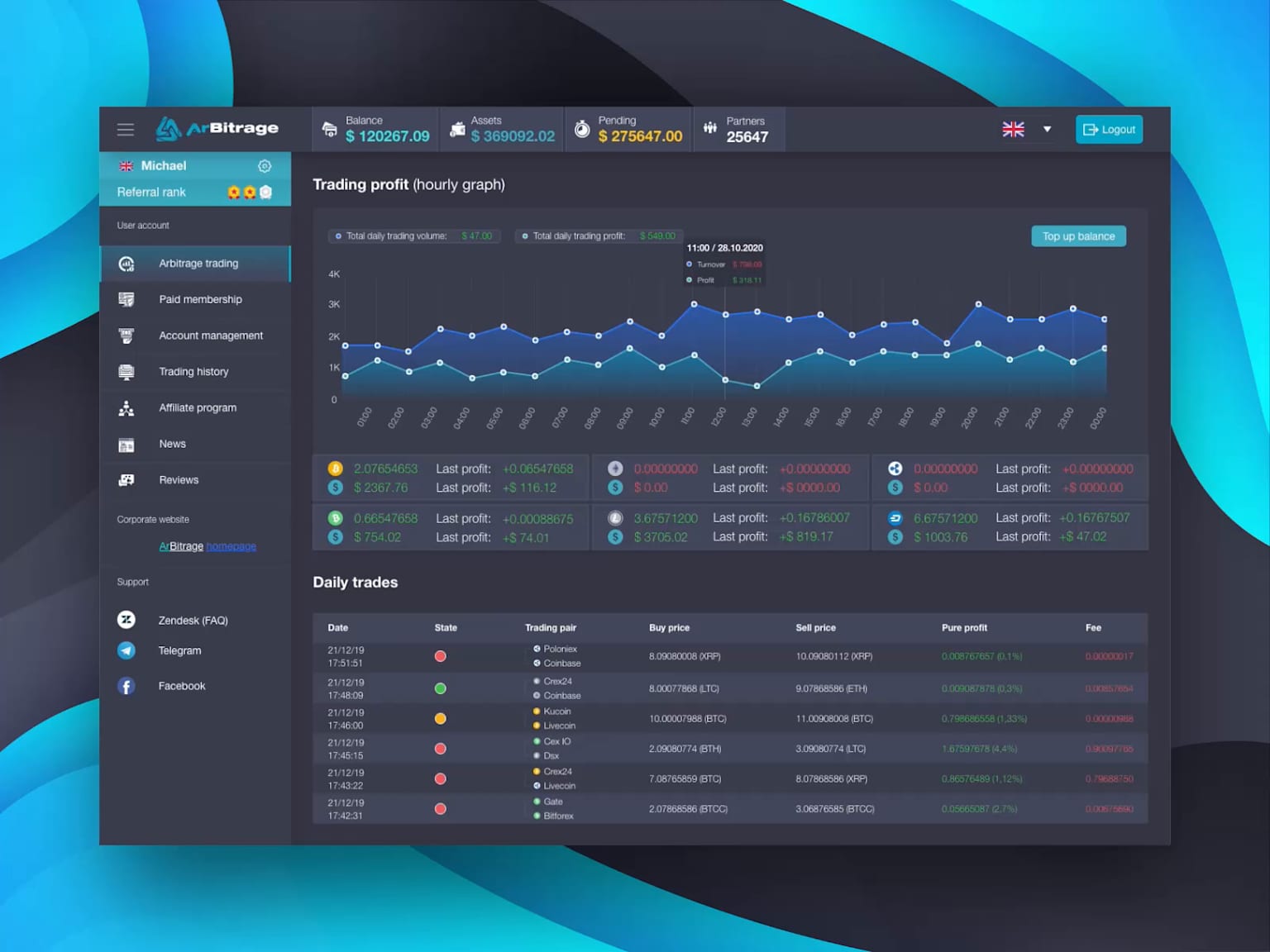This screenshot has height=952, width=1270.
Task: Open account settings via the gear next to Michael
Action: (x=265, y=165)
